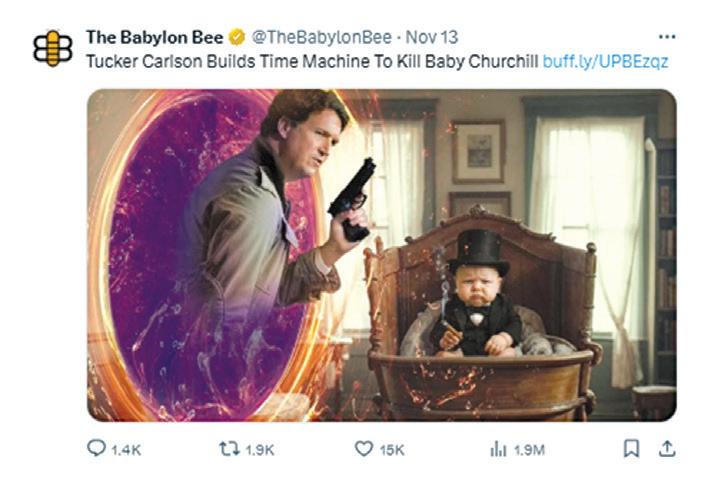
Task: Click the 1.9M views count
Action: 529,450
